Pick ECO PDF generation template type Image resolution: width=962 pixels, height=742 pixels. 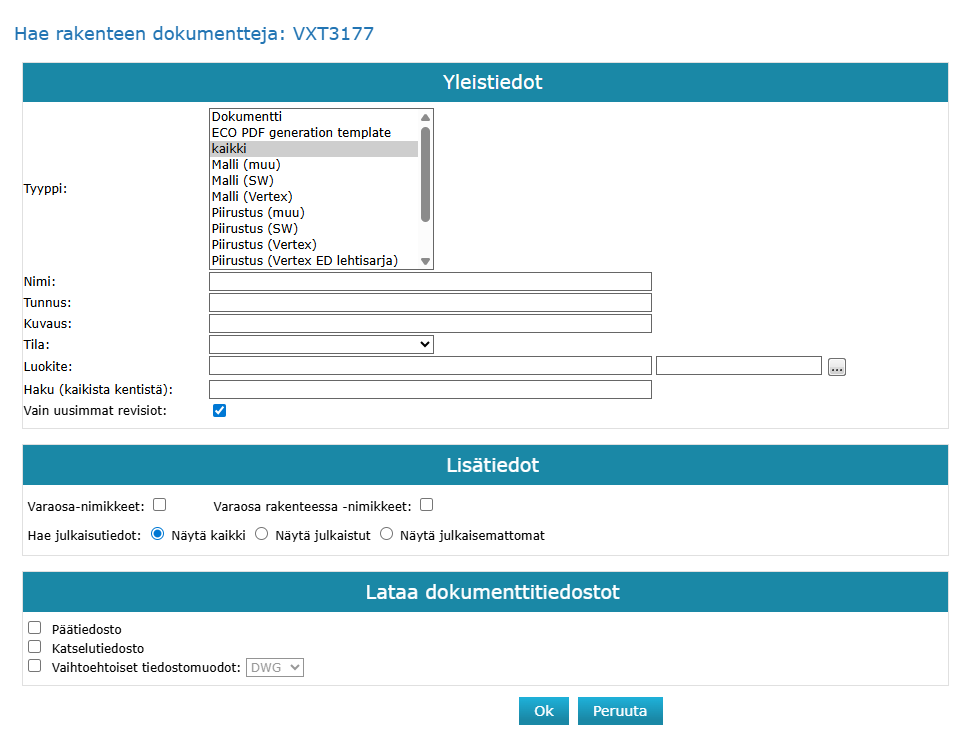(x=301, y=133)
